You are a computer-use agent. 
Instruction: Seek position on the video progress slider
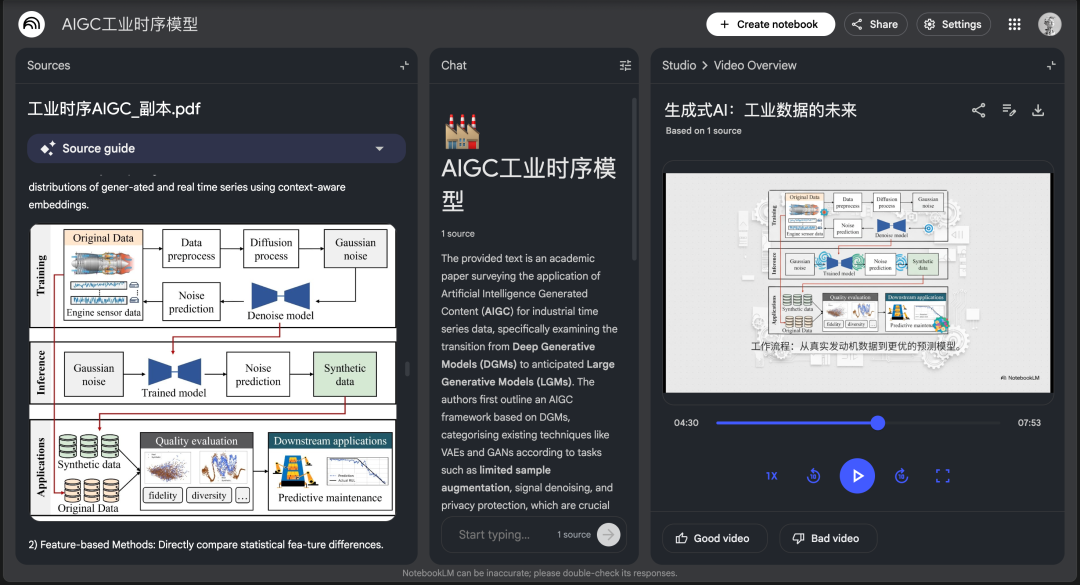(877, 422)
